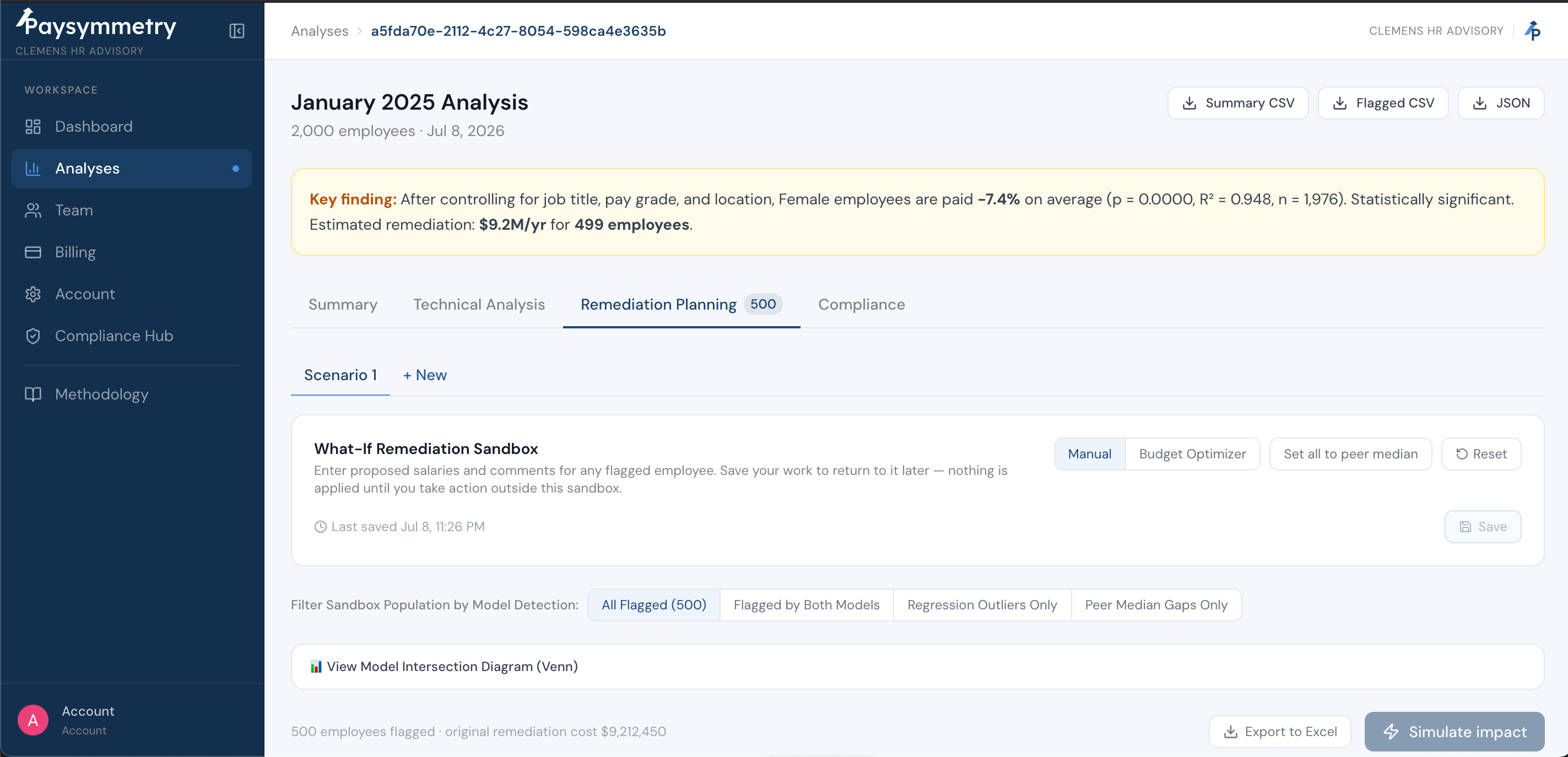The height and width of the screenshot is (757, 1568).
Task: Click the original remediation cost $9,212,450 text
Action: pos(555,732)
